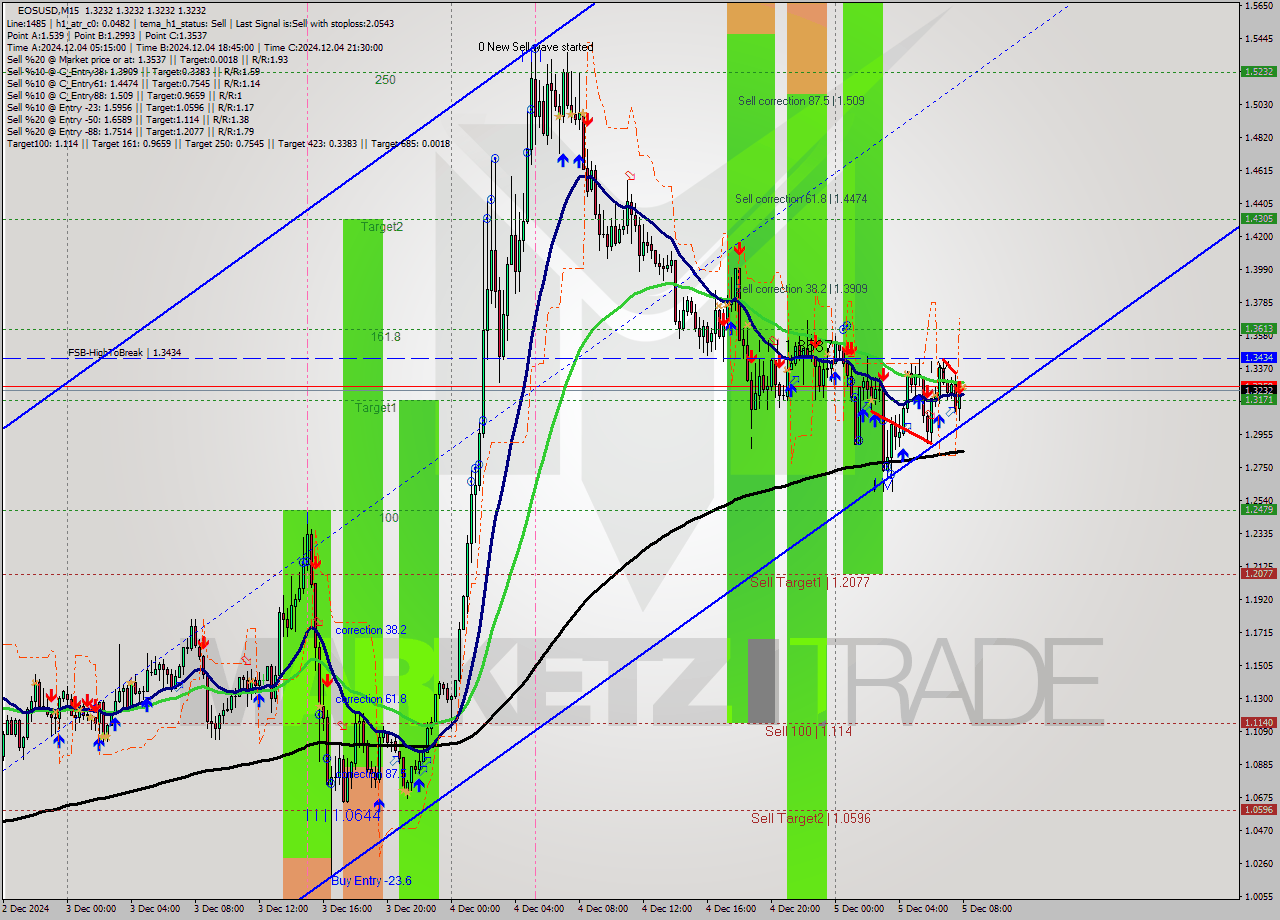Select the '| | | 1.0644' low label
The height and width of the screenshot is (920, 1280).
point(344,816)
